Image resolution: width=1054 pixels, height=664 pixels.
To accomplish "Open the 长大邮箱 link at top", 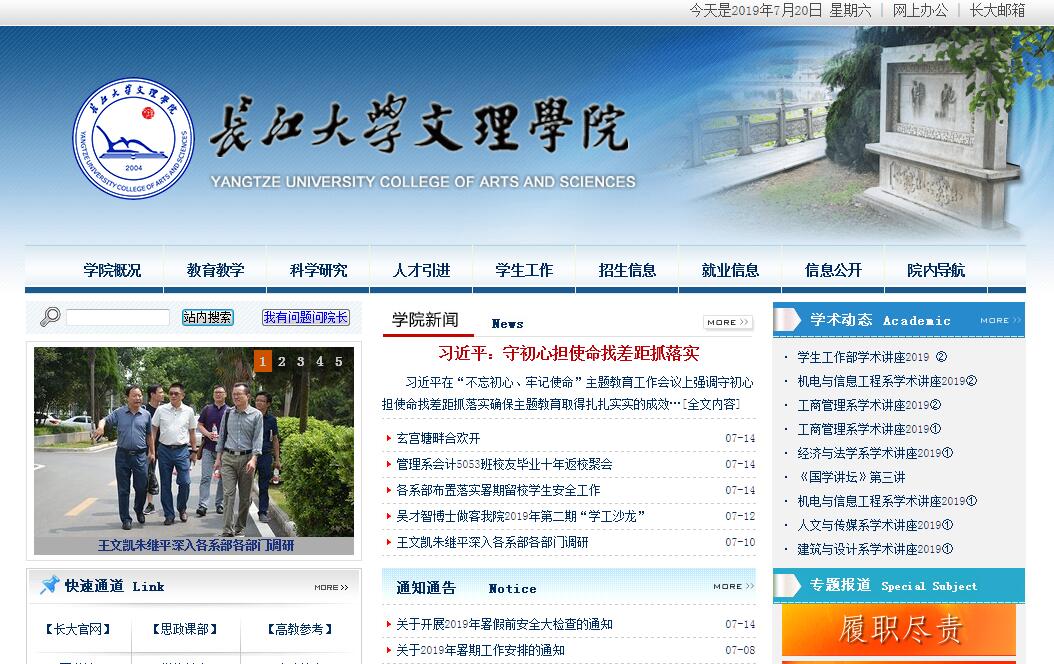I will [x=997, y=10].
